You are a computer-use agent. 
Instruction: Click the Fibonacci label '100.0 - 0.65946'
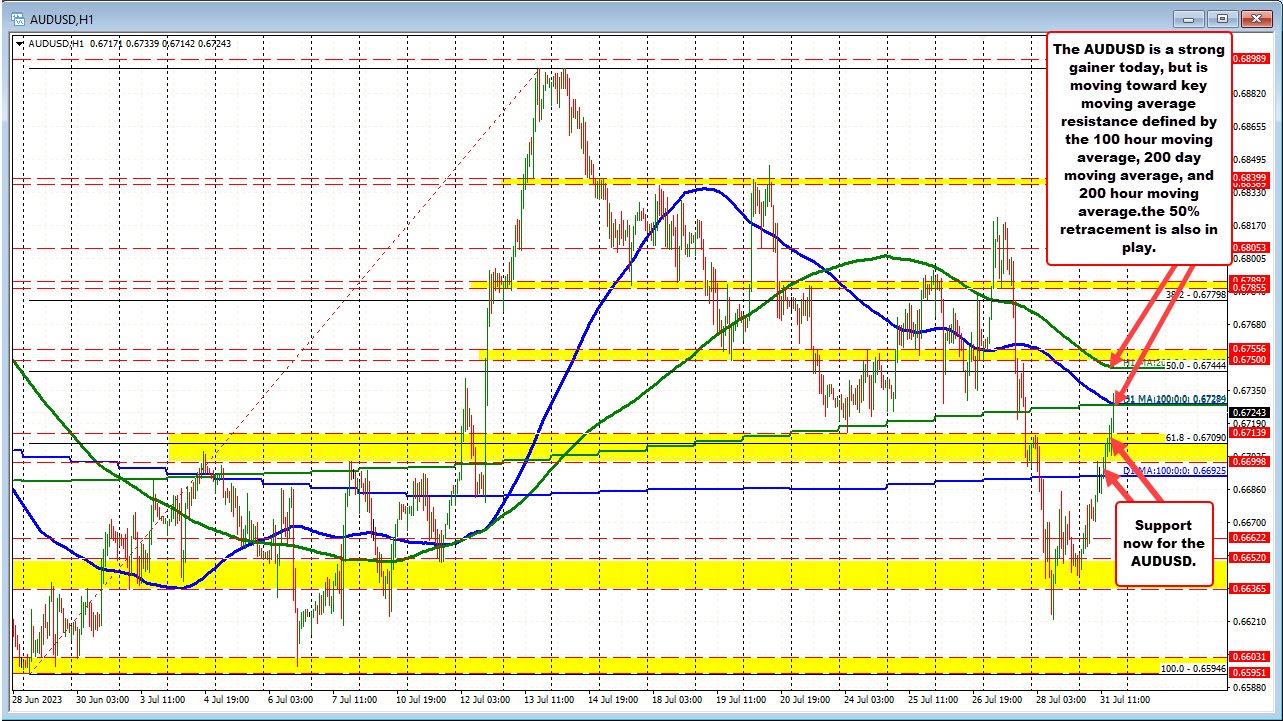(x=1193, y=667)
